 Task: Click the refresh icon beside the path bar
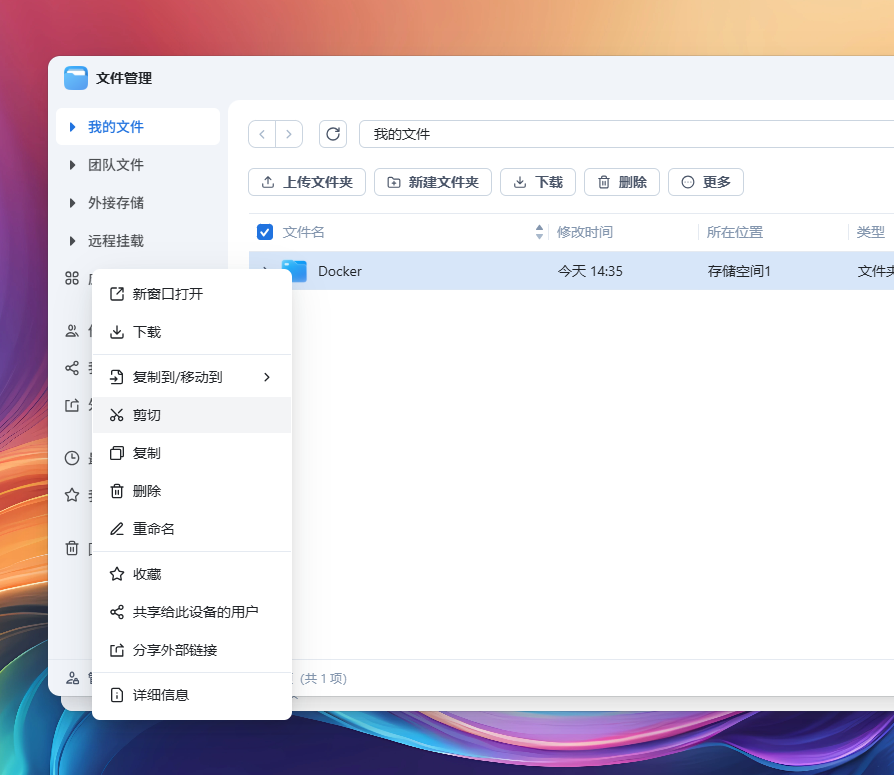click(x=333, y=134)
